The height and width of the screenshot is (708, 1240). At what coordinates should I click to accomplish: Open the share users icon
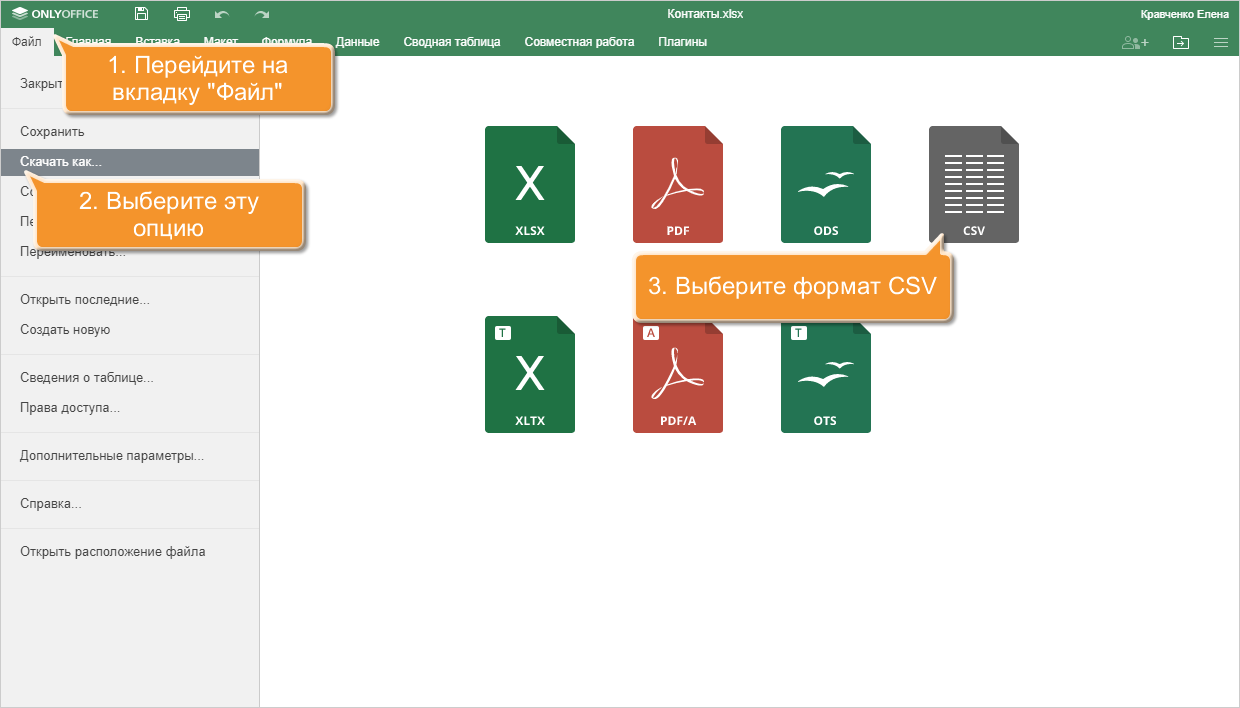pos(1135,42)
